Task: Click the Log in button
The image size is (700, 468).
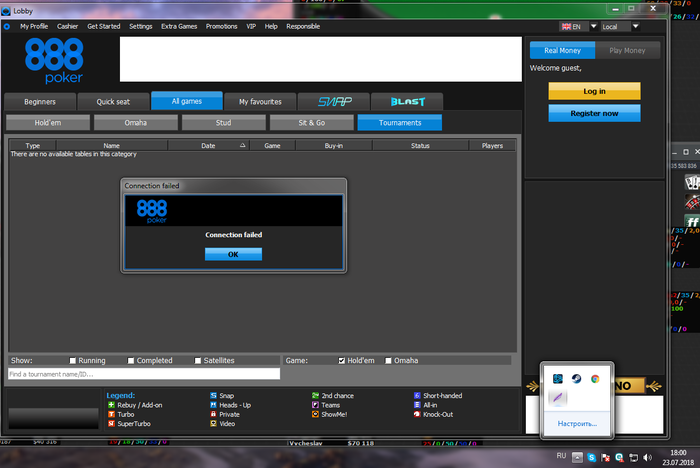Action: tap(594, 91)
